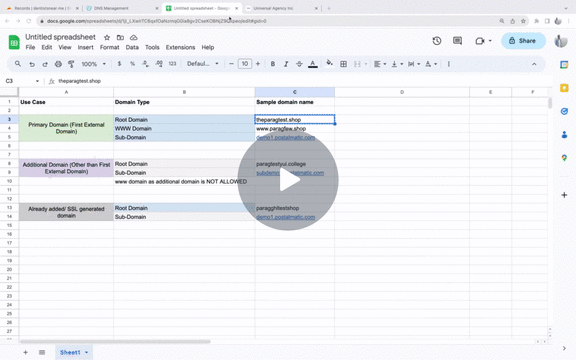Decrease decimal places icon

pos(145,64)
